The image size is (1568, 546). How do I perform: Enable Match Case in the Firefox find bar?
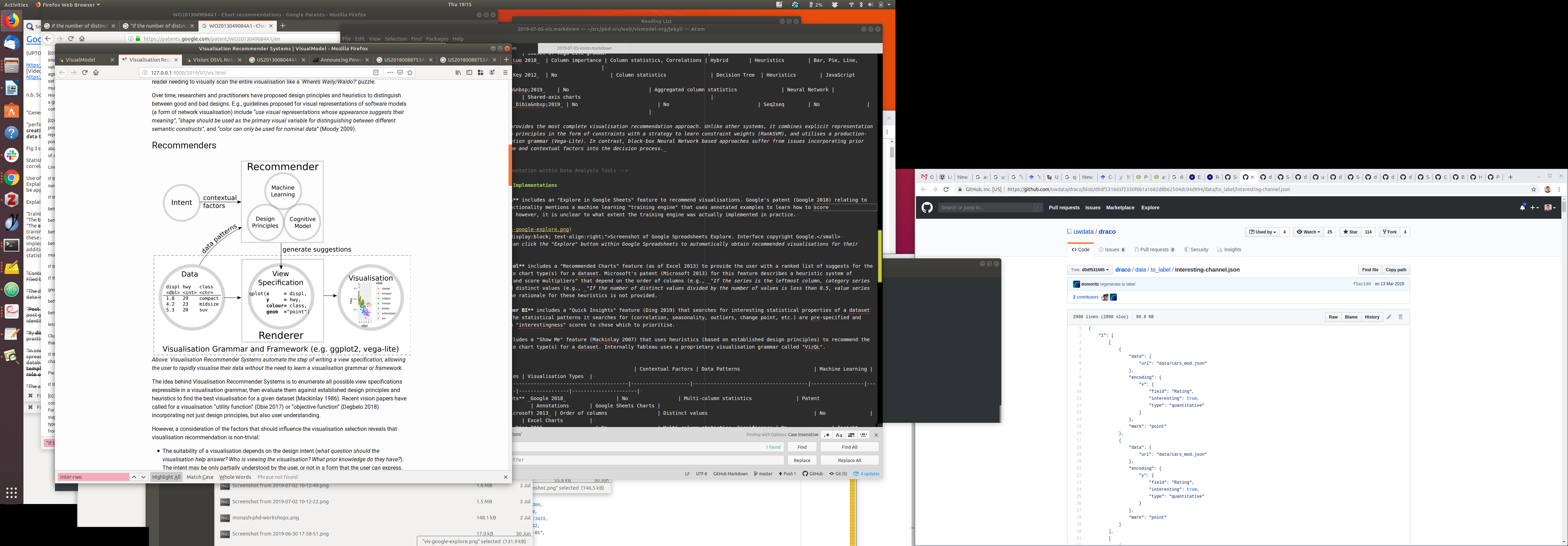(199, 477)
